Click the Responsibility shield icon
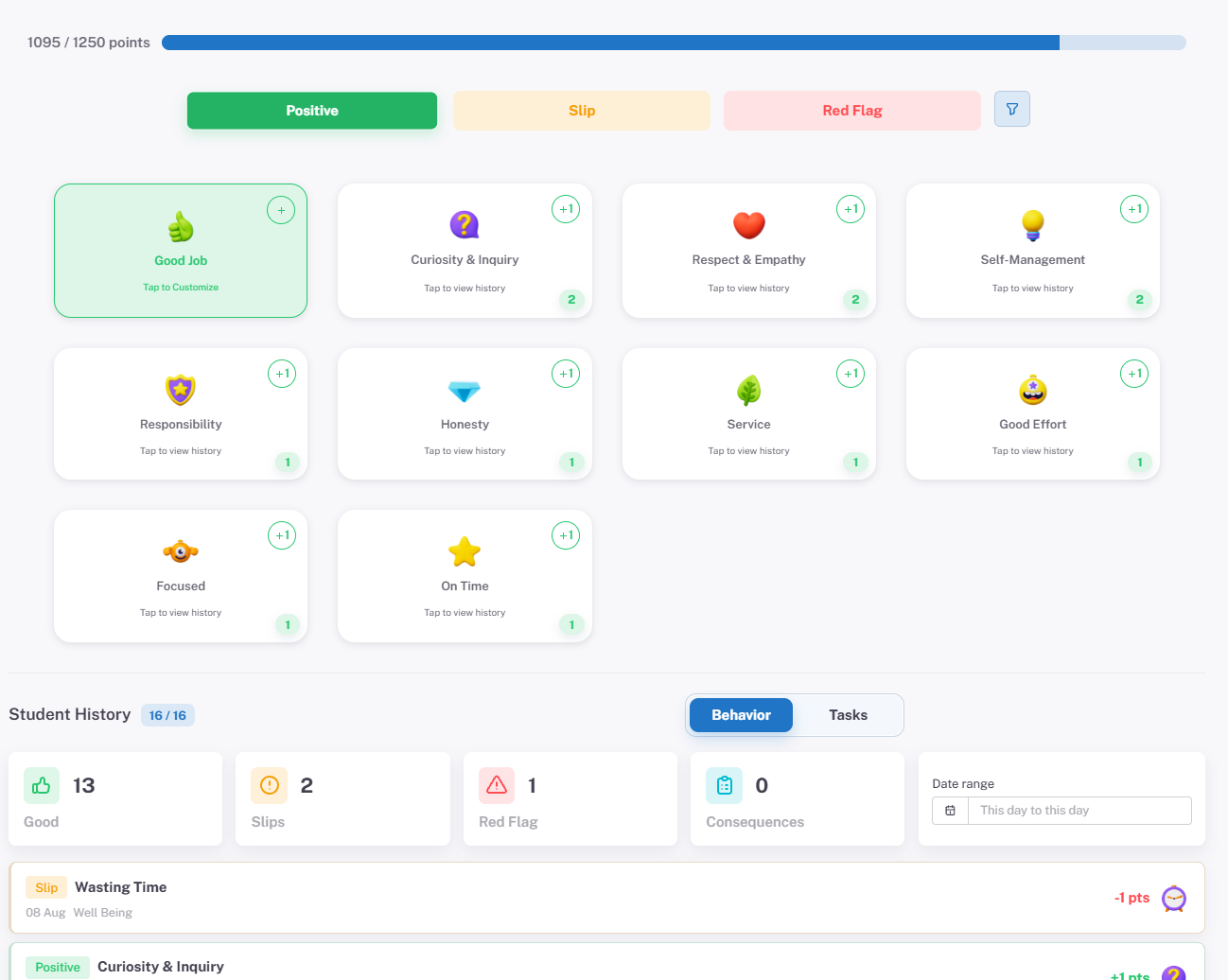 [181, 390]
